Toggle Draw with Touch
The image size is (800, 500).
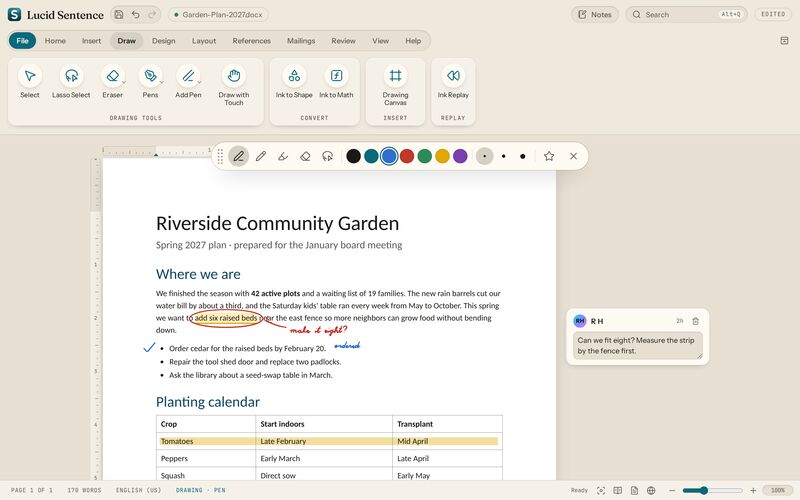(x=234, y=85)
